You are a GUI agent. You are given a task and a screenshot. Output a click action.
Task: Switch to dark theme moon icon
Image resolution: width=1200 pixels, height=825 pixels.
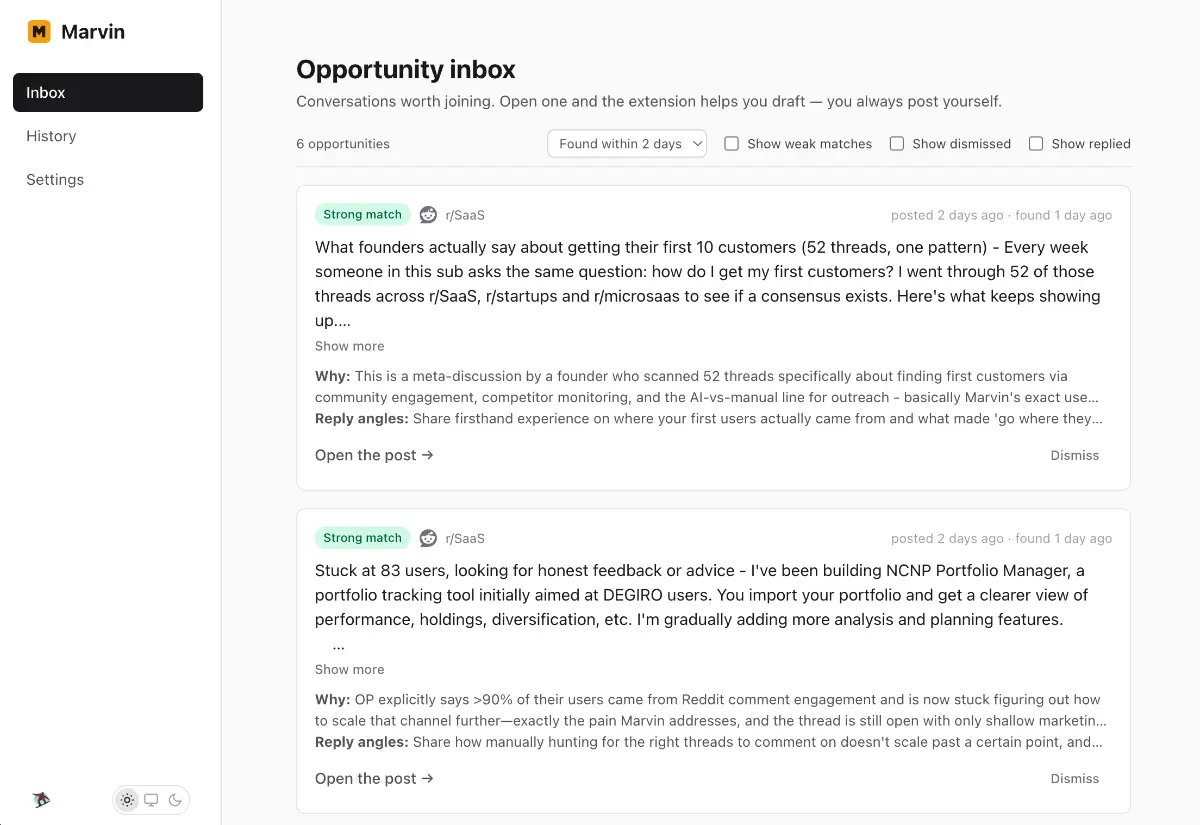point(175,800)
